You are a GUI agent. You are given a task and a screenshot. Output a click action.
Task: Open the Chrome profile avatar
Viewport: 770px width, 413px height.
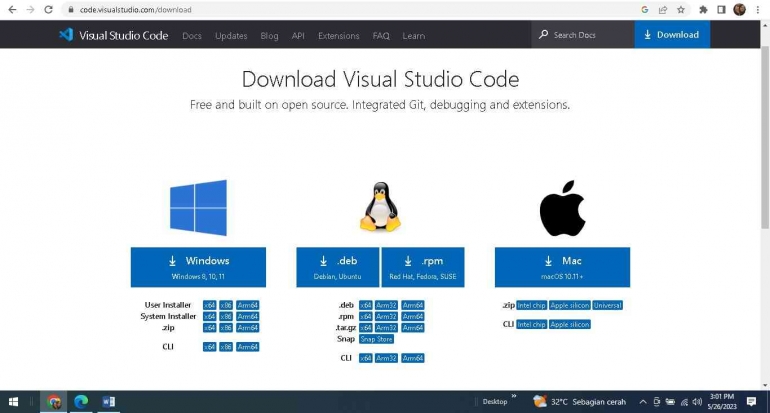(x=740, y=9)
